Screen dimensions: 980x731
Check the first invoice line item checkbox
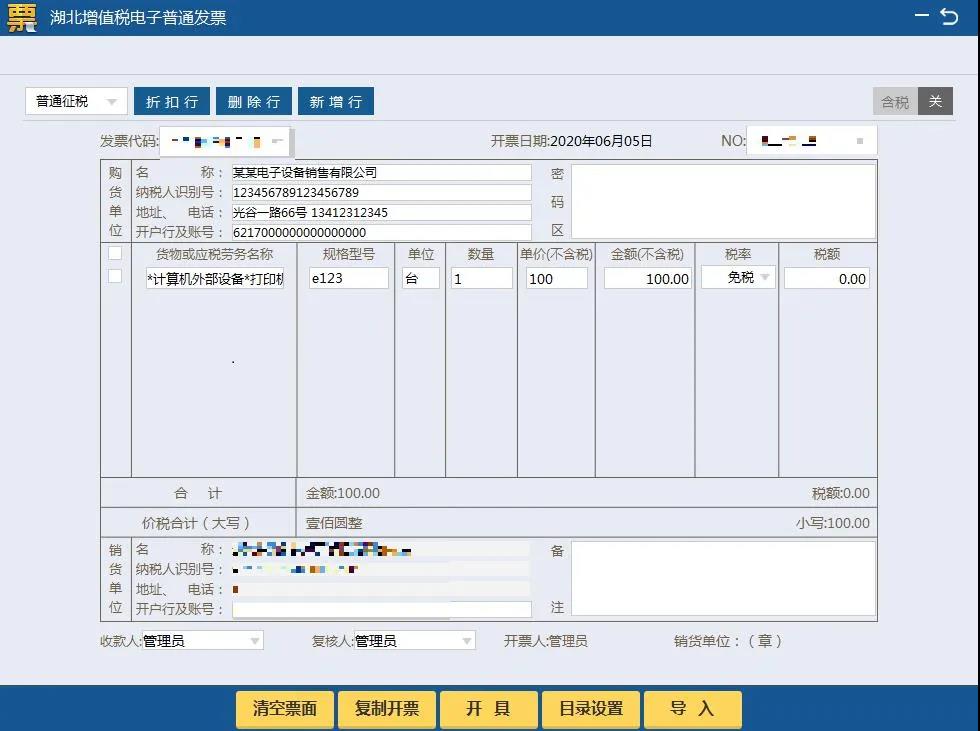(x=115, y=278)
